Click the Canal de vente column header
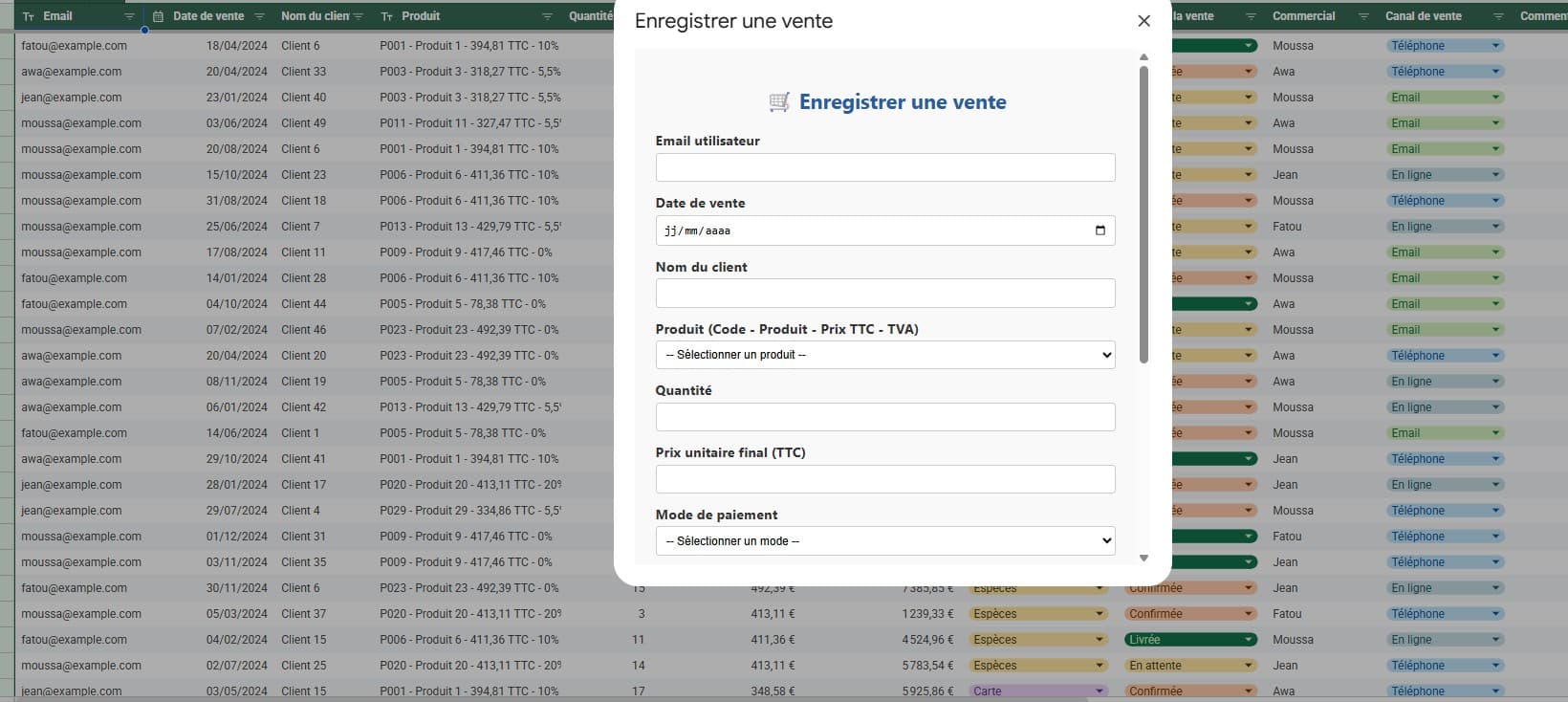The width and height of the screenshot is (1568, 702). tap(1423, 16)
